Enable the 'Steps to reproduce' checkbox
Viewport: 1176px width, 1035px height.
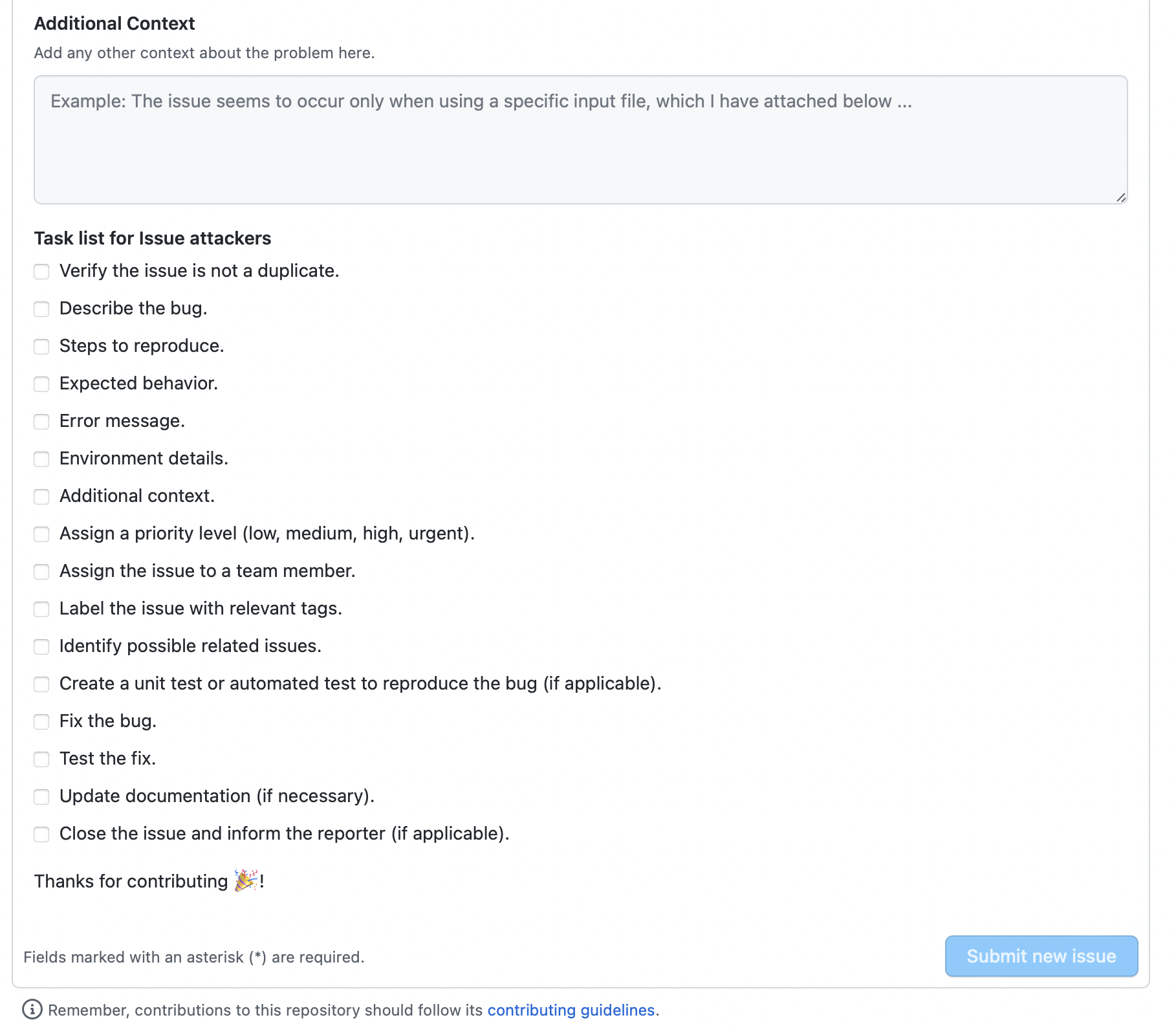(41, 347)
